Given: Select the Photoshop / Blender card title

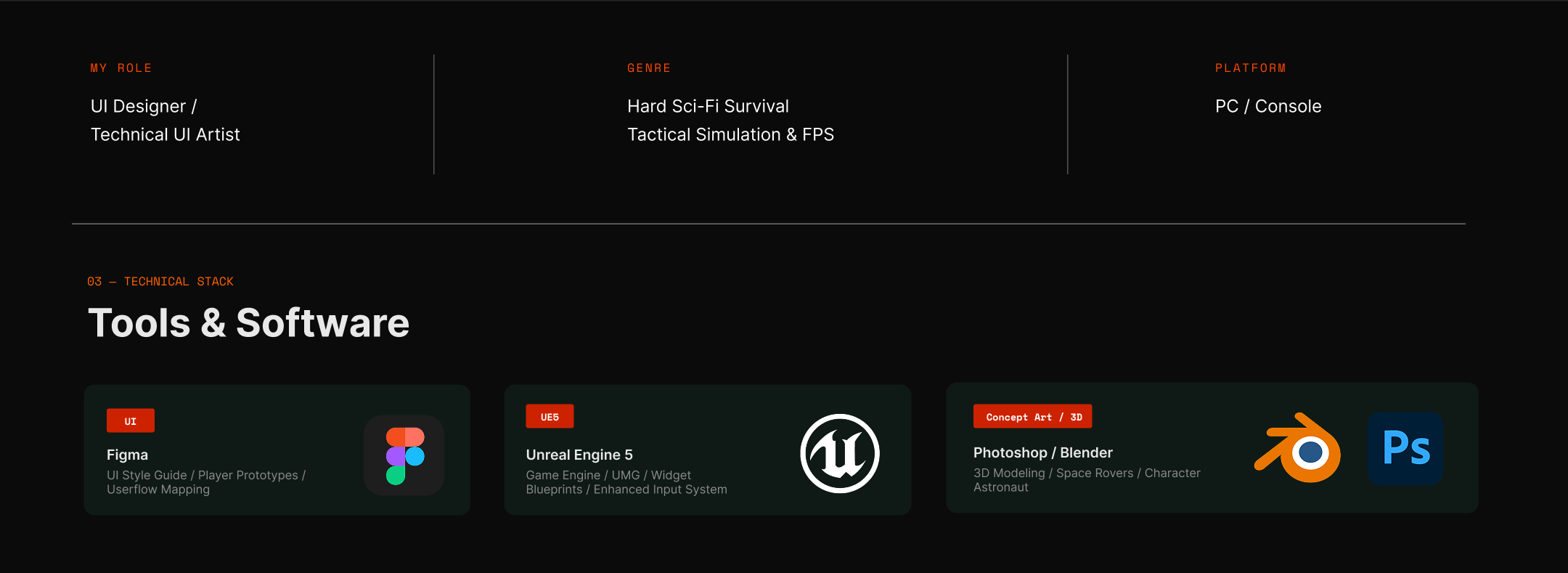Looking at the screenshot, I should [1042, 452].
